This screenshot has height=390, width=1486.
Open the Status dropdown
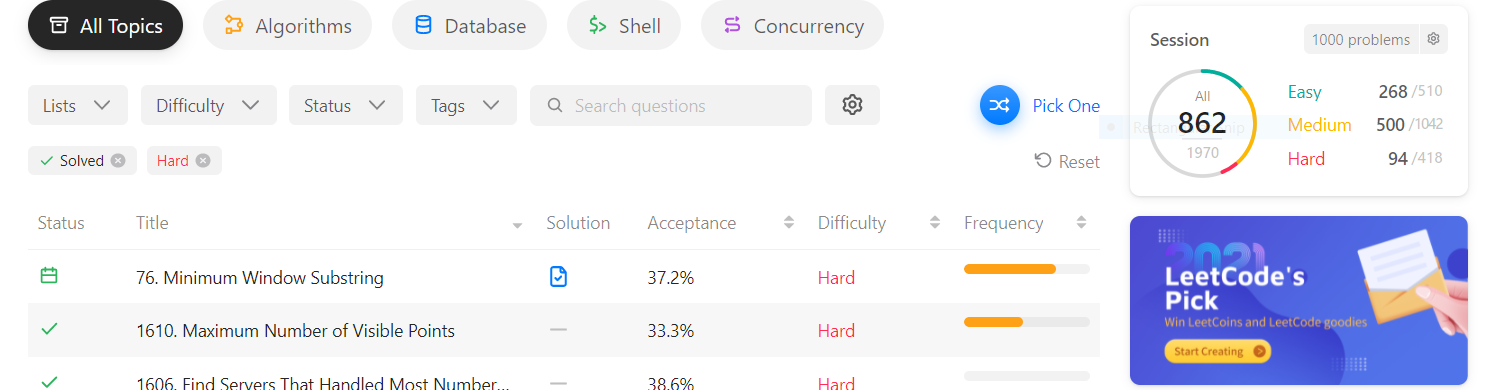[346, 105]
